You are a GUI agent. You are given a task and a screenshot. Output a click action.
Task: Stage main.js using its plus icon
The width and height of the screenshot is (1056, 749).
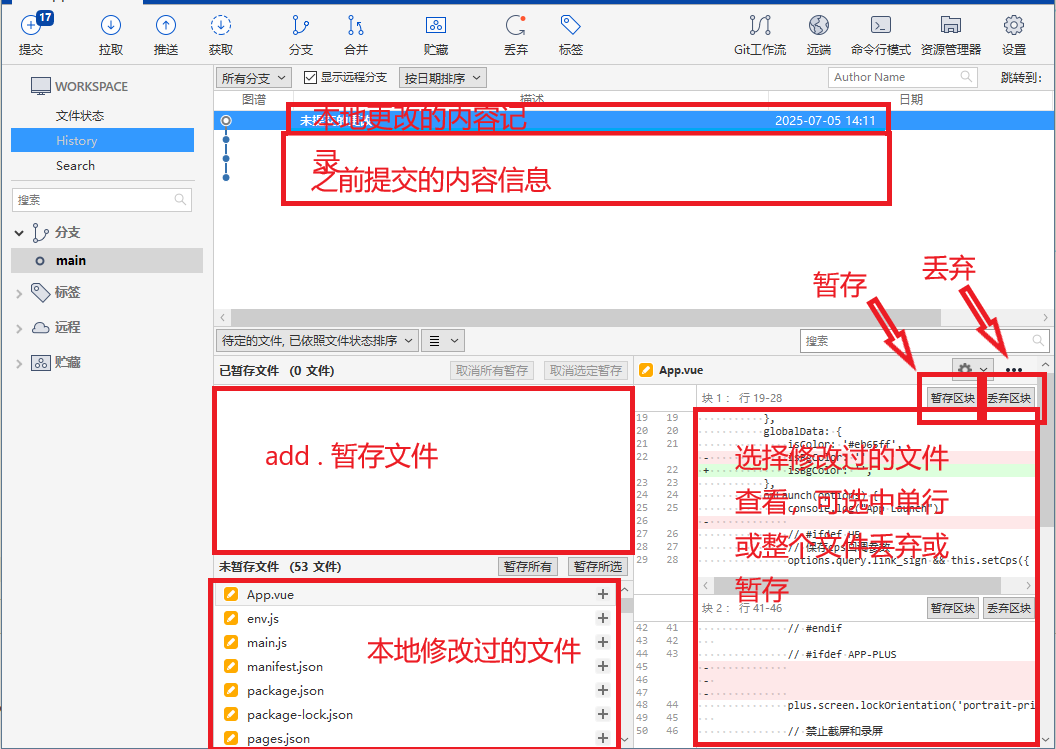603,642
